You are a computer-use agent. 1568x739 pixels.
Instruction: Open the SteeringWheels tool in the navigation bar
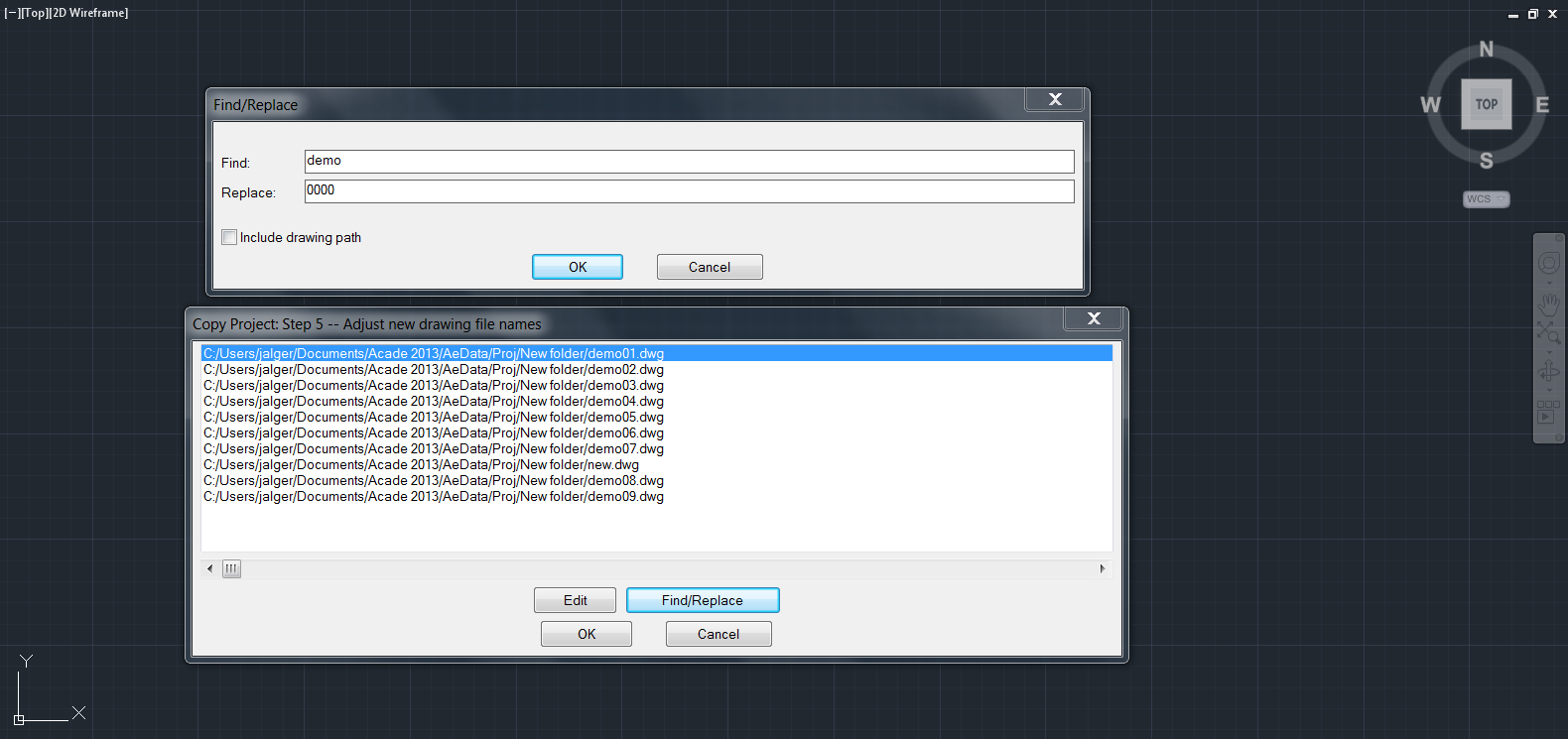pos(1549,263)
